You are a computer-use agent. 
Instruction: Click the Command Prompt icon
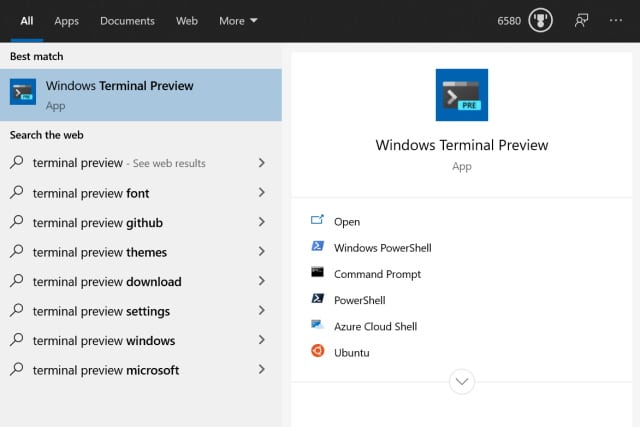point(318,273)
